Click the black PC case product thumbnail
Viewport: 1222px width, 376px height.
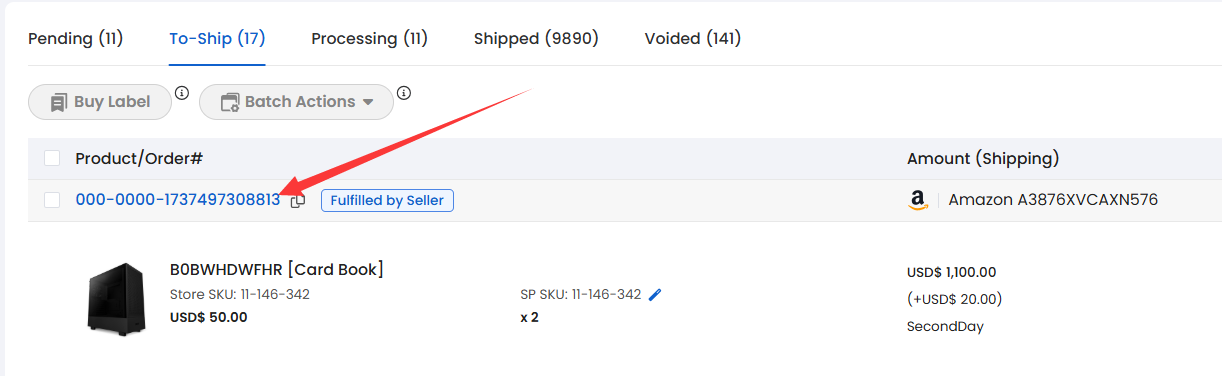(x=116, y=297)
